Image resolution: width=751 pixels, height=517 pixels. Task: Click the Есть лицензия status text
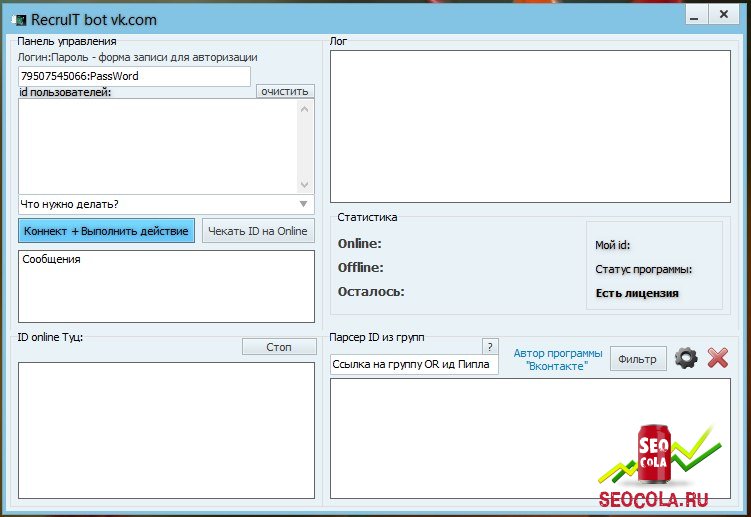[x=637, y=293]
